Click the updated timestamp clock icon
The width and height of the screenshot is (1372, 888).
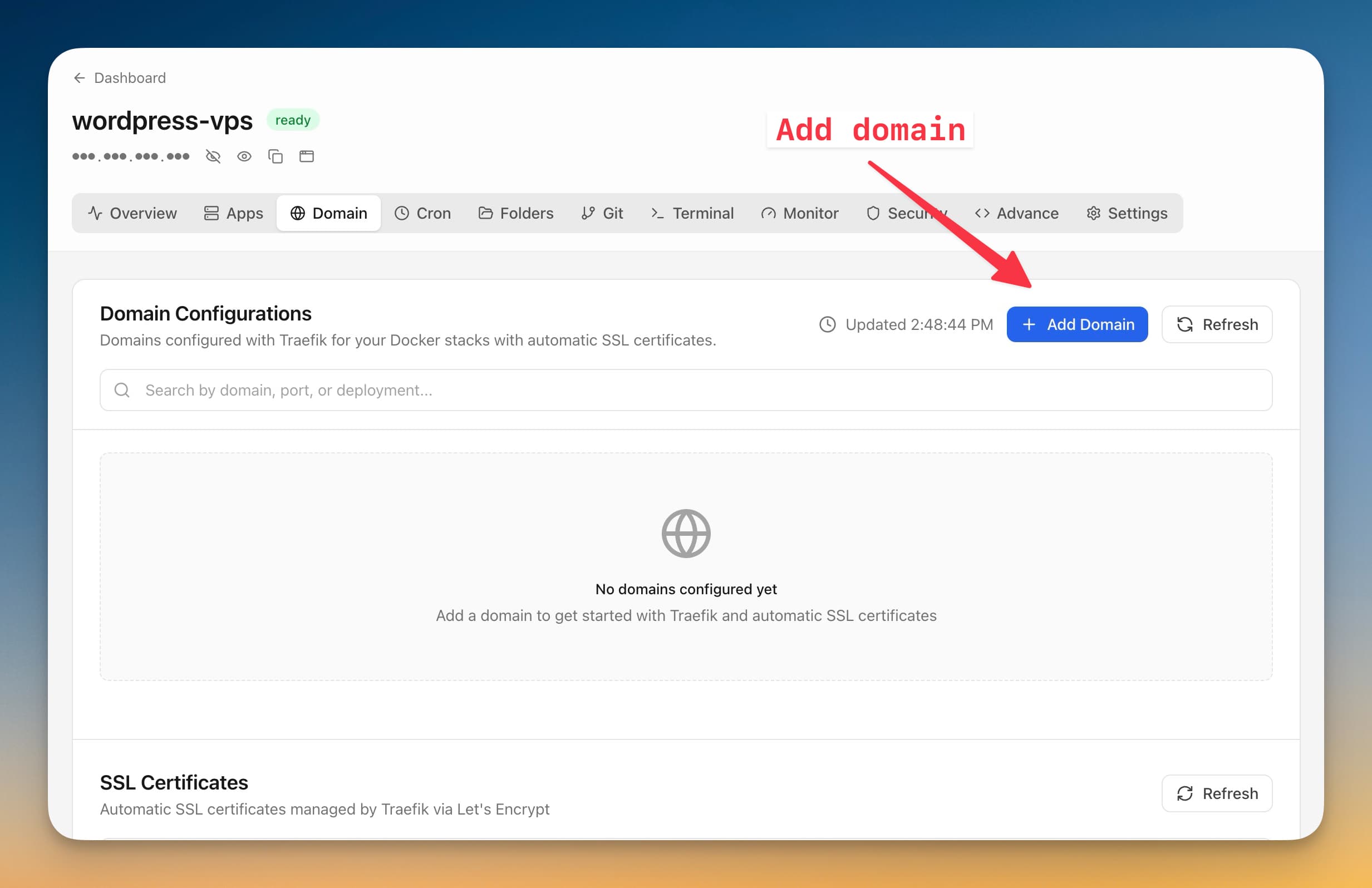(827, 324)
